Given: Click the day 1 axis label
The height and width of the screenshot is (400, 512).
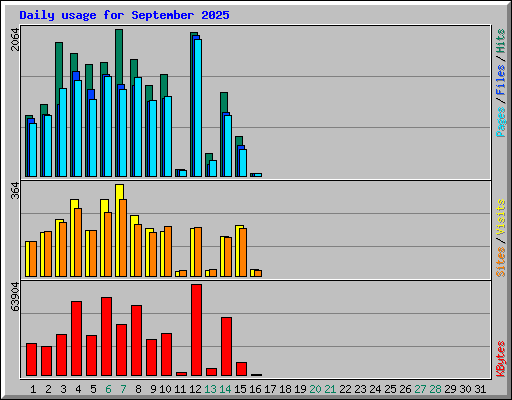Looking at the screenshot, I should tap(33, 389).
